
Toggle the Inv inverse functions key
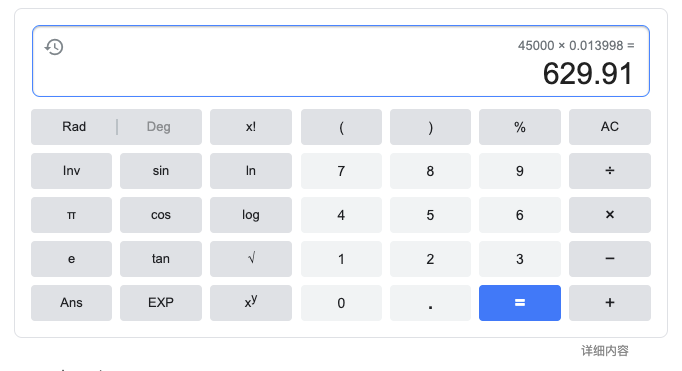(x=71, y=171)
